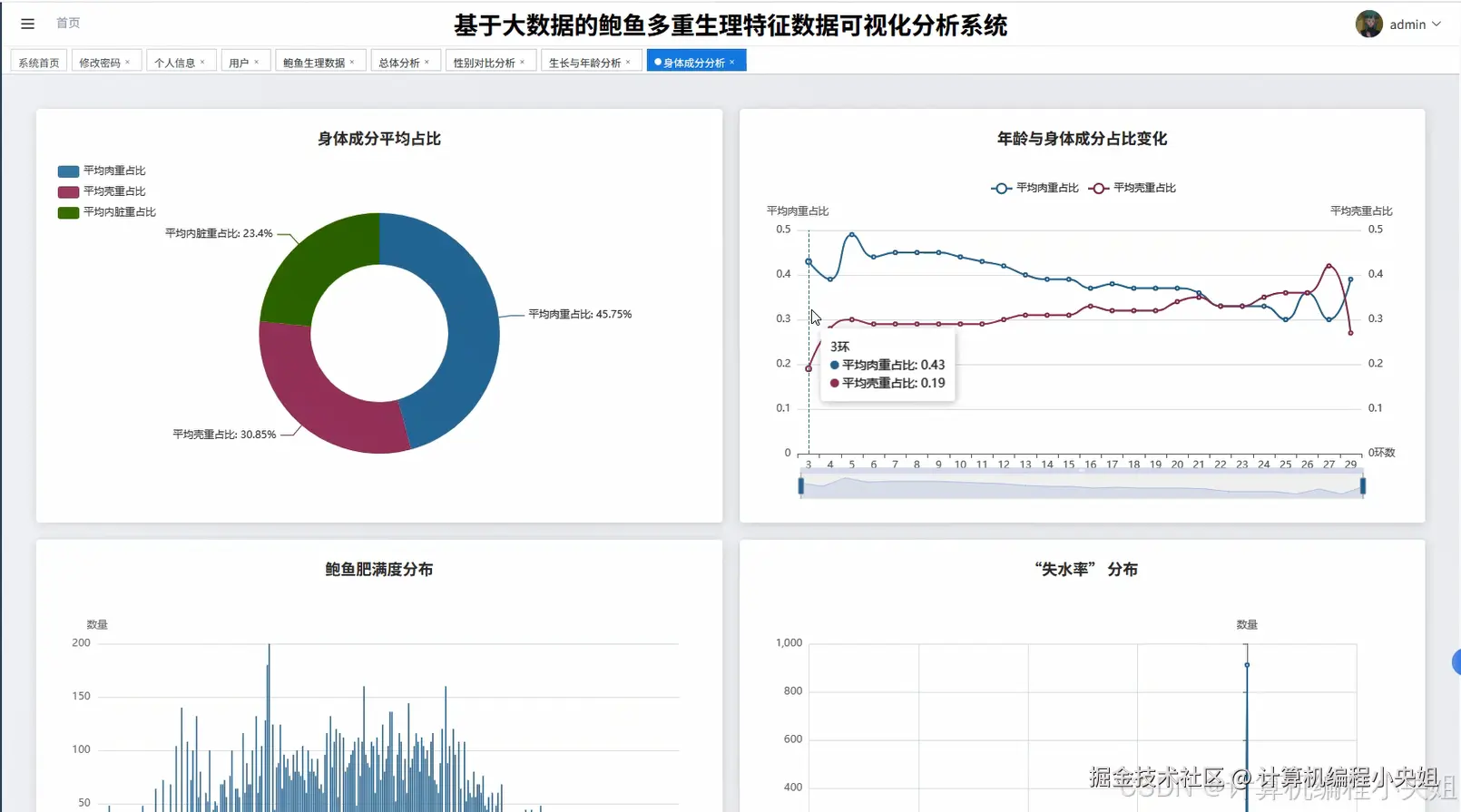The height and width of the screenshot is (812, 1461).
Task: Close the 身体成分分析 tab with its x
Action: click(x=732, y=62)
